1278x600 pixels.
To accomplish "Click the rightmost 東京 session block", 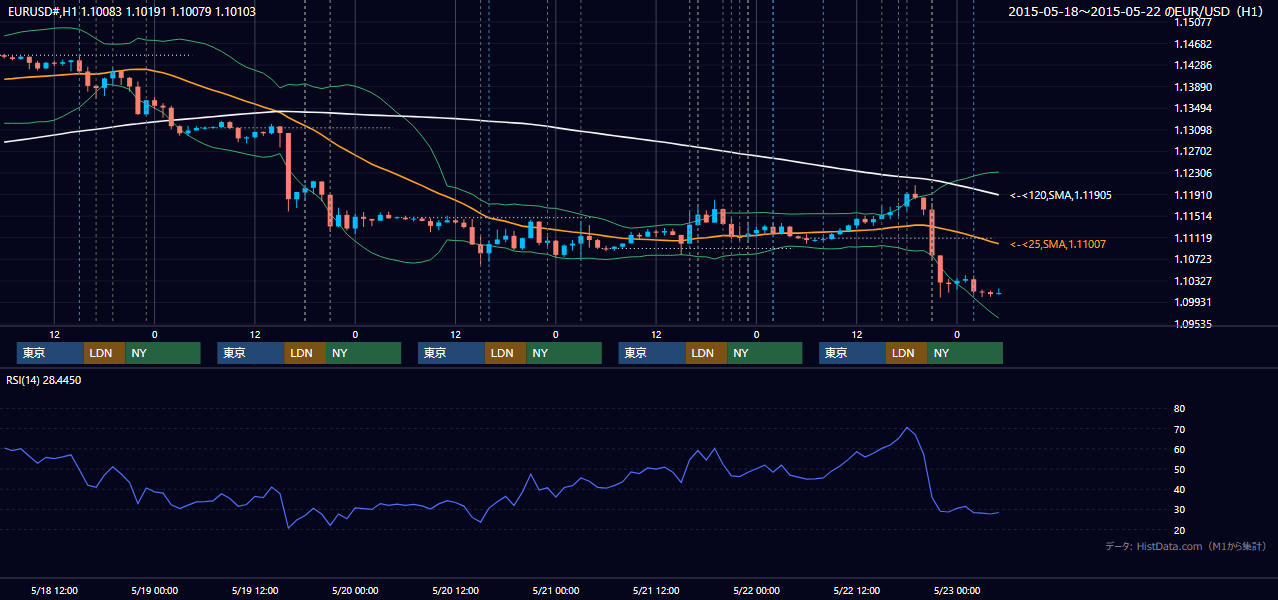I will (852, 353).
